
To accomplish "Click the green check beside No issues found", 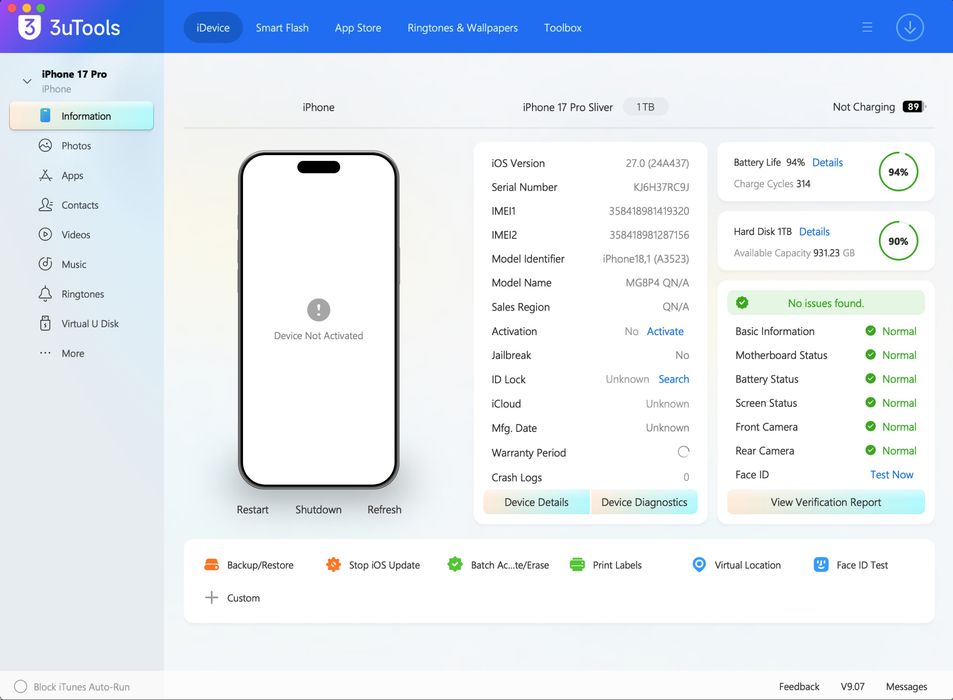I will 742,303.
